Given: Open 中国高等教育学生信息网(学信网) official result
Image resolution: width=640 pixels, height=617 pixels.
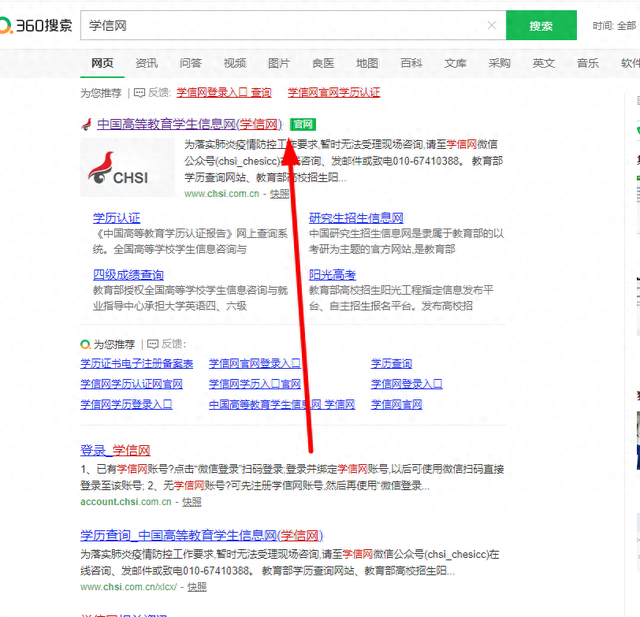Looking at the screenshot, I should coord(189,124).
